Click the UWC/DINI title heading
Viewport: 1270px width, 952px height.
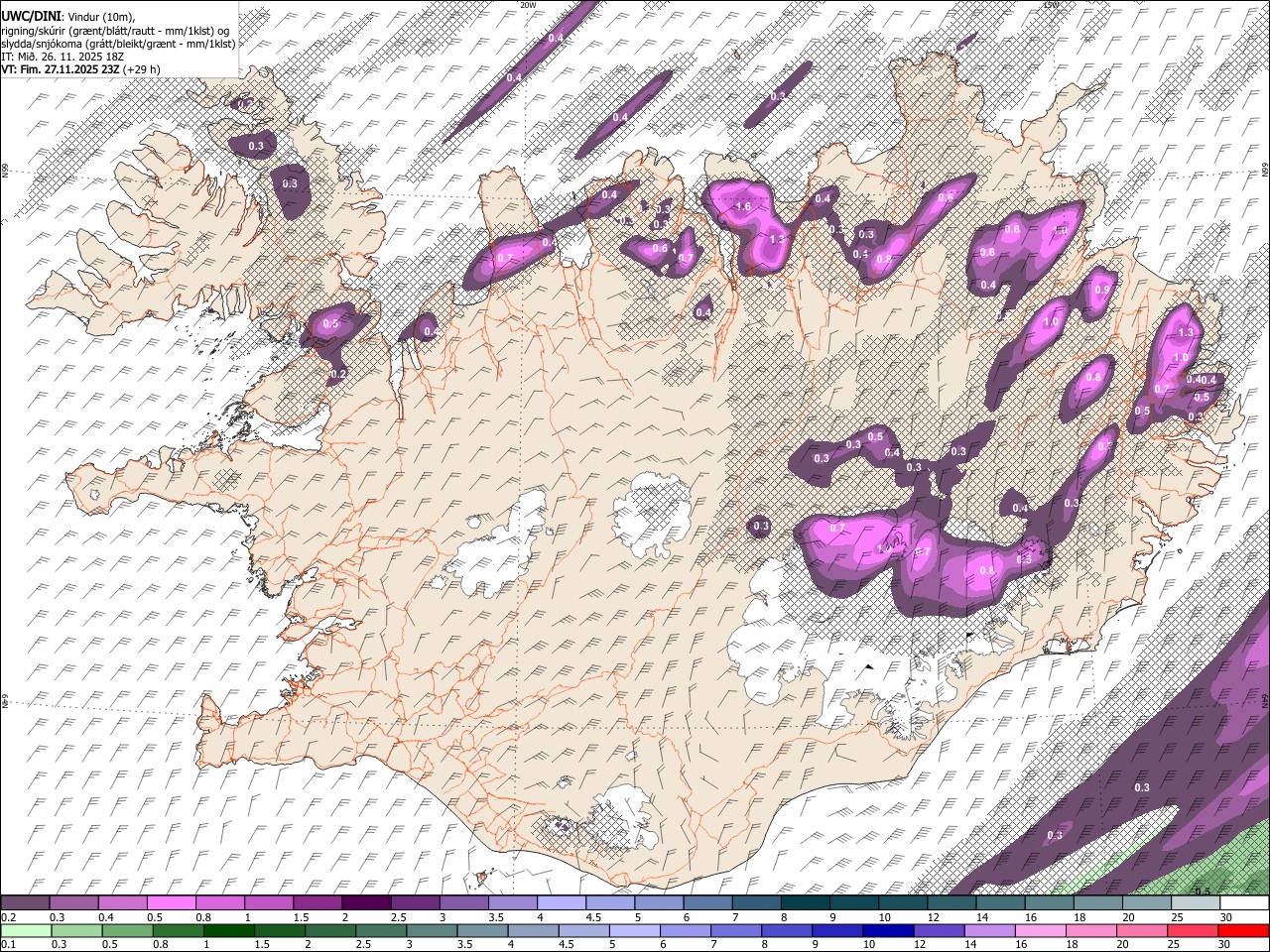tap(31, 16)
